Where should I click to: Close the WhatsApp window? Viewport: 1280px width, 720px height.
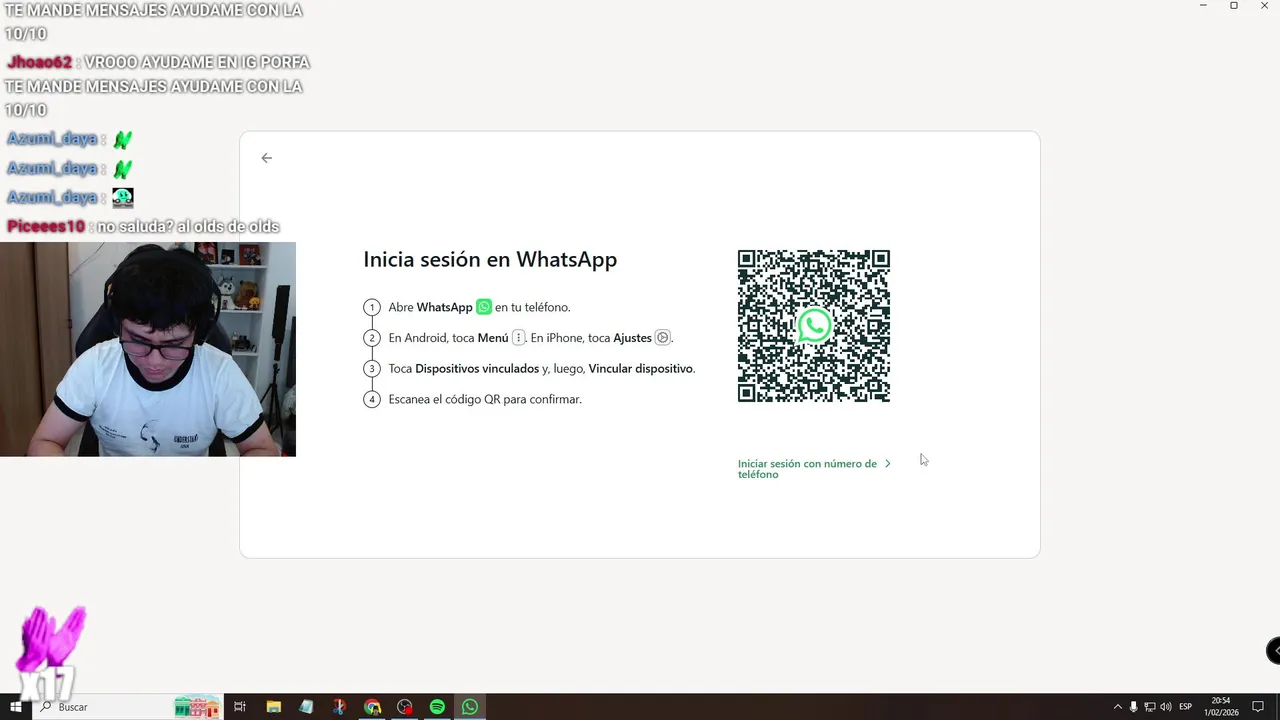tap(1264, 6)
